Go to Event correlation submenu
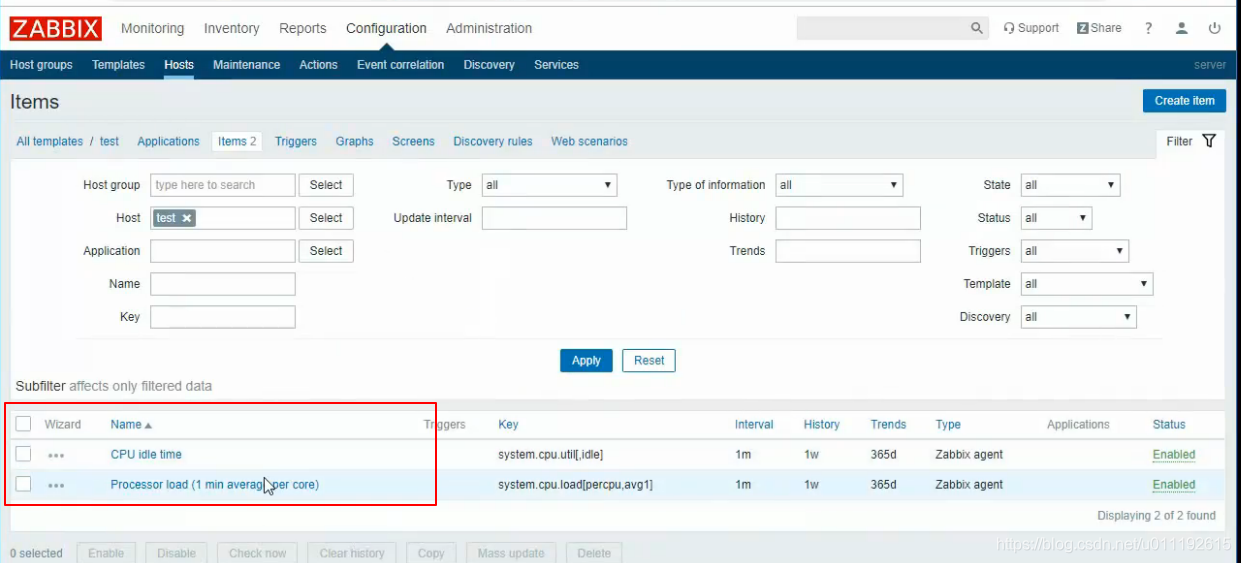Viewport: 1241px width, 563px height. coord(400,65)
